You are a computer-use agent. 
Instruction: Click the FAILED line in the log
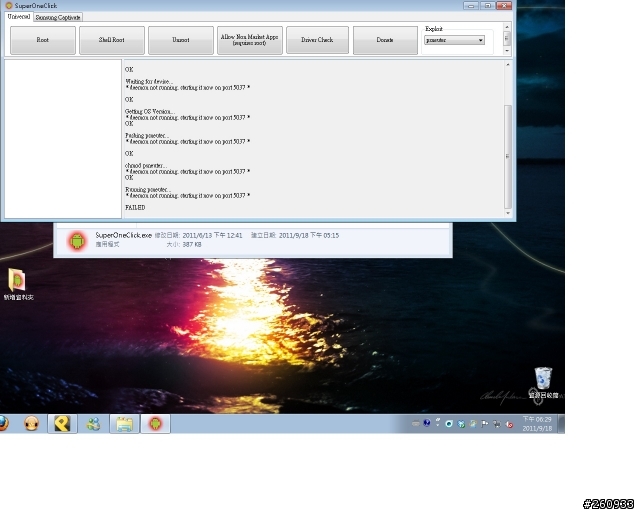pyautogui.click(x=135, y=207)
